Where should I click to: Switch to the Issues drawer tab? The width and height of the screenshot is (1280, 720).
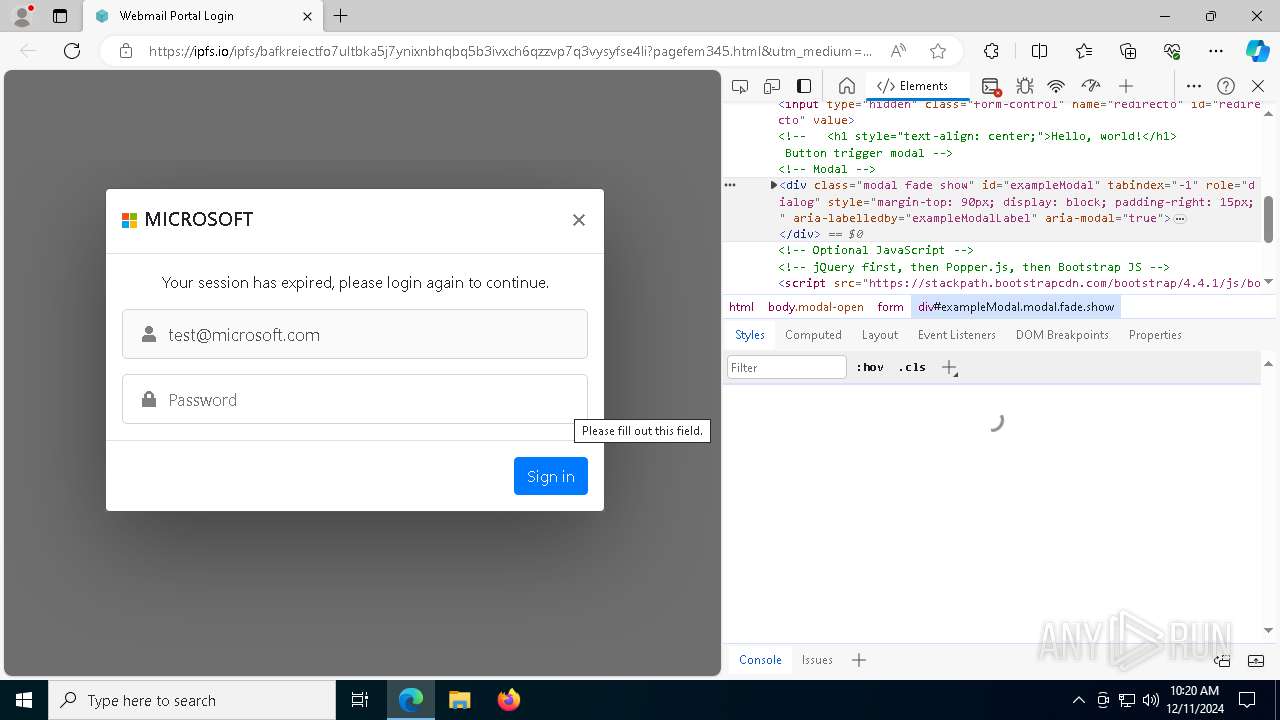coord(817,660)
